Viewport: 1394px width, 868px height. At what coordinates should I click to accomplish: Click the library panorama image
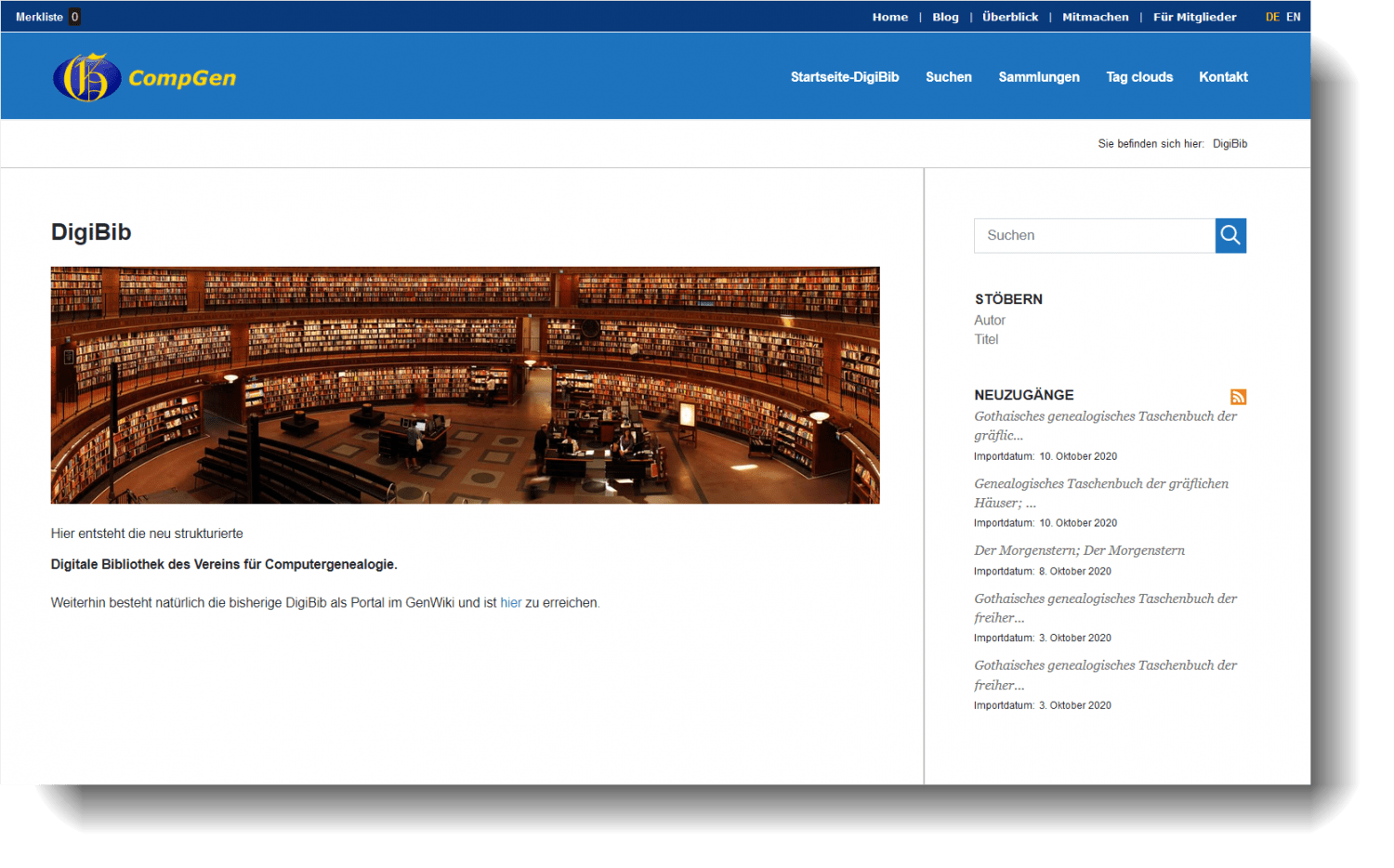(465, 385)
